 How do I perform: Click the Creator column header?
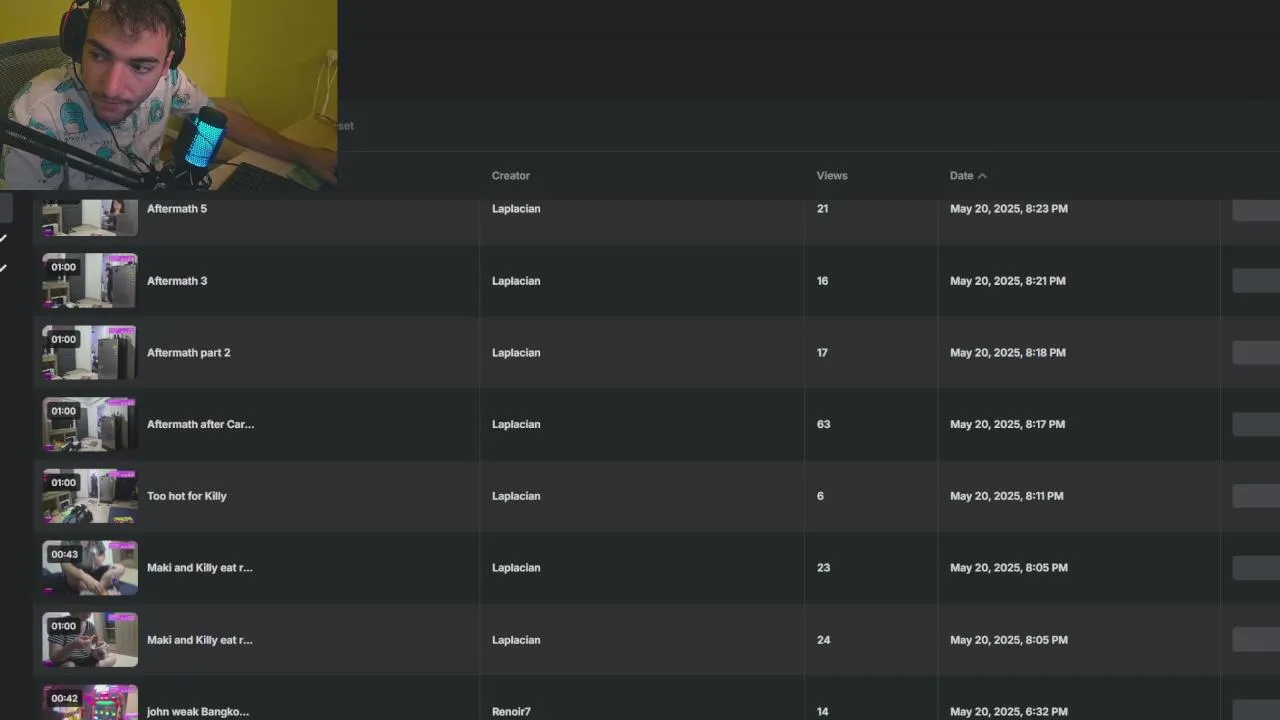[511, 176]
